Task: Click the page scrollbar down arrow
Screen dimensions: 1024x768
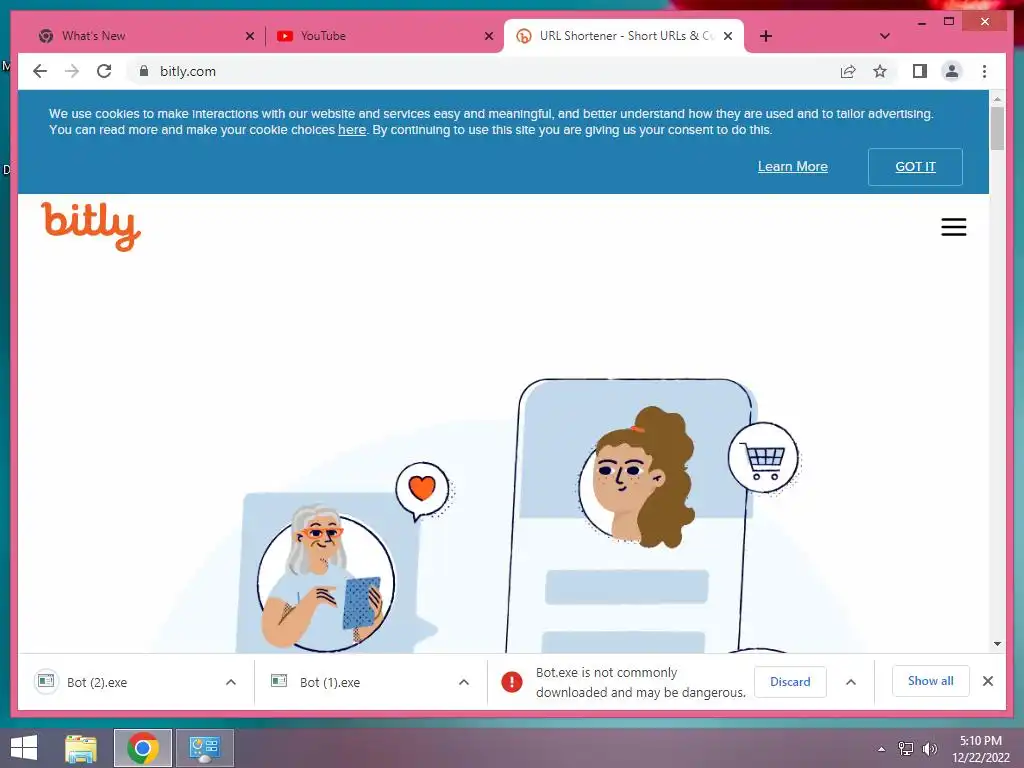Action: tap(997, 644)
